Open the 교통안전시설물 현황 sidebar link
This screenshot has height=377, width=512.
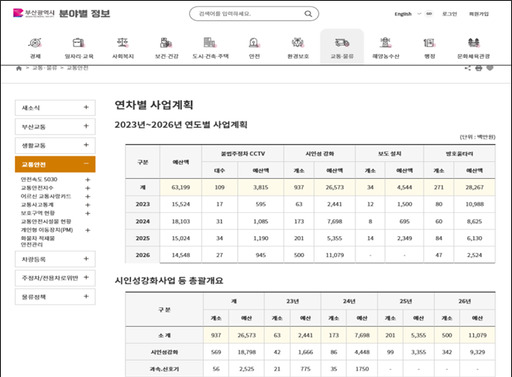coord(46,221)
